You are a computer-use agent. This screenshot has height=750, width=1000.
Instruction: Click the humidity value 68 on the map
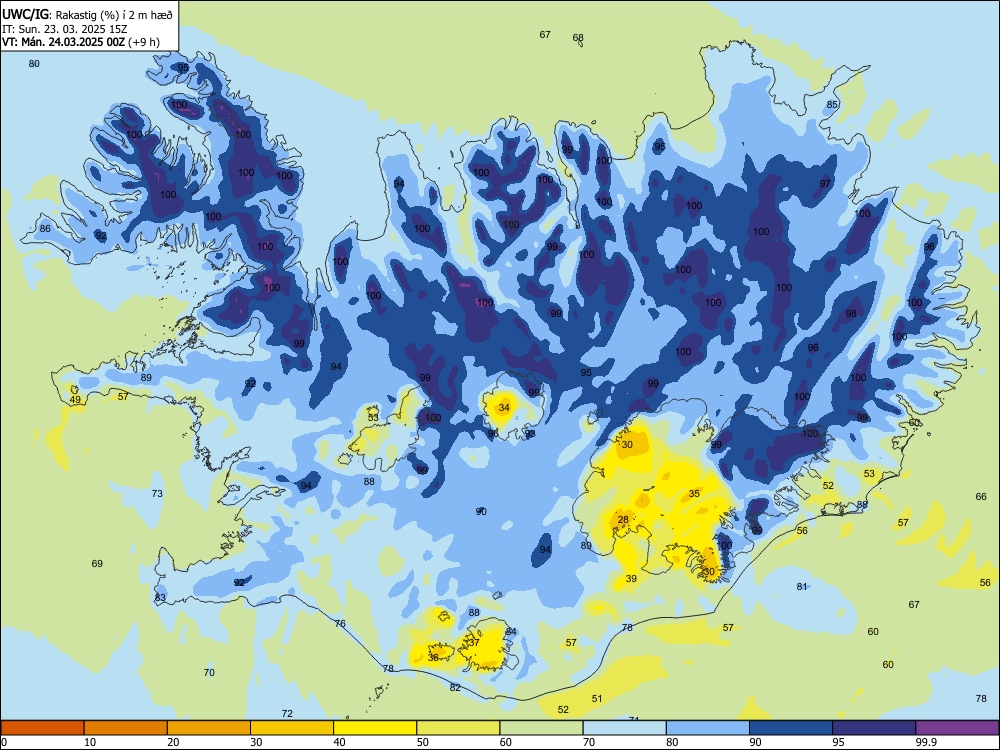[x=578, y=38]
